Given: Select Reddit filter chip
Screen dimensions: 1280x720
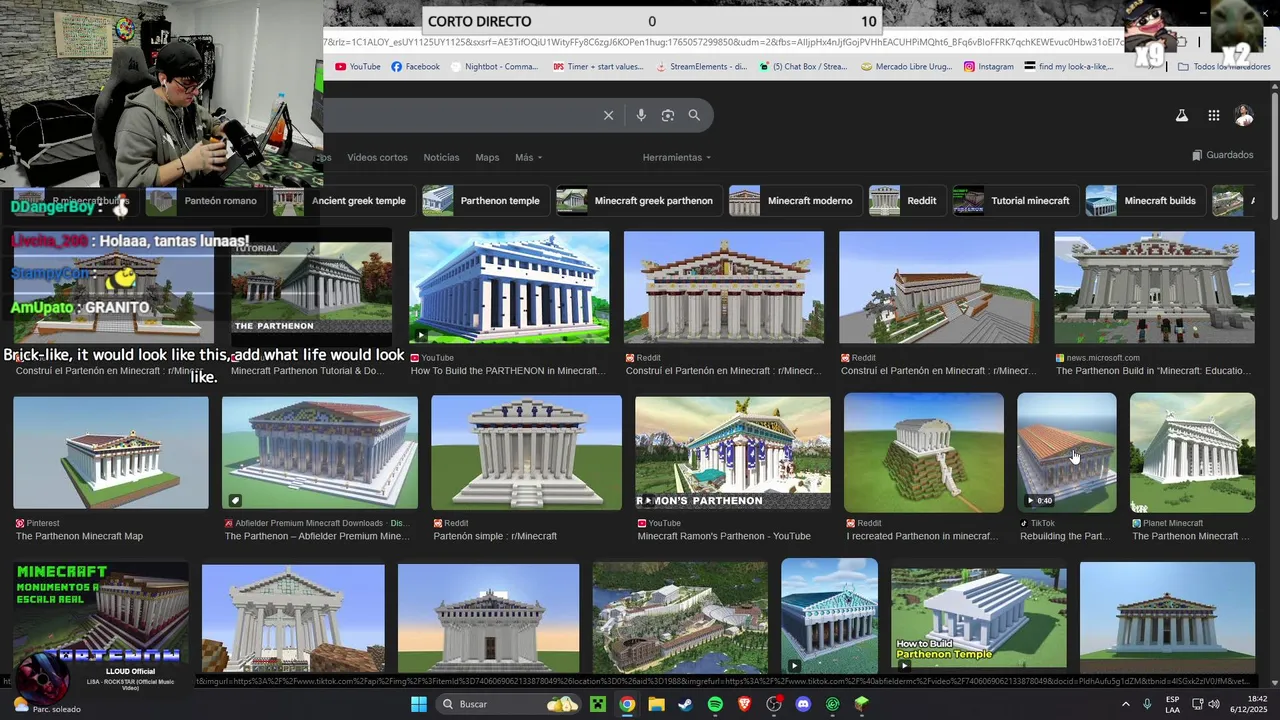Looking at the screenshot, I should tap(906, 201).
